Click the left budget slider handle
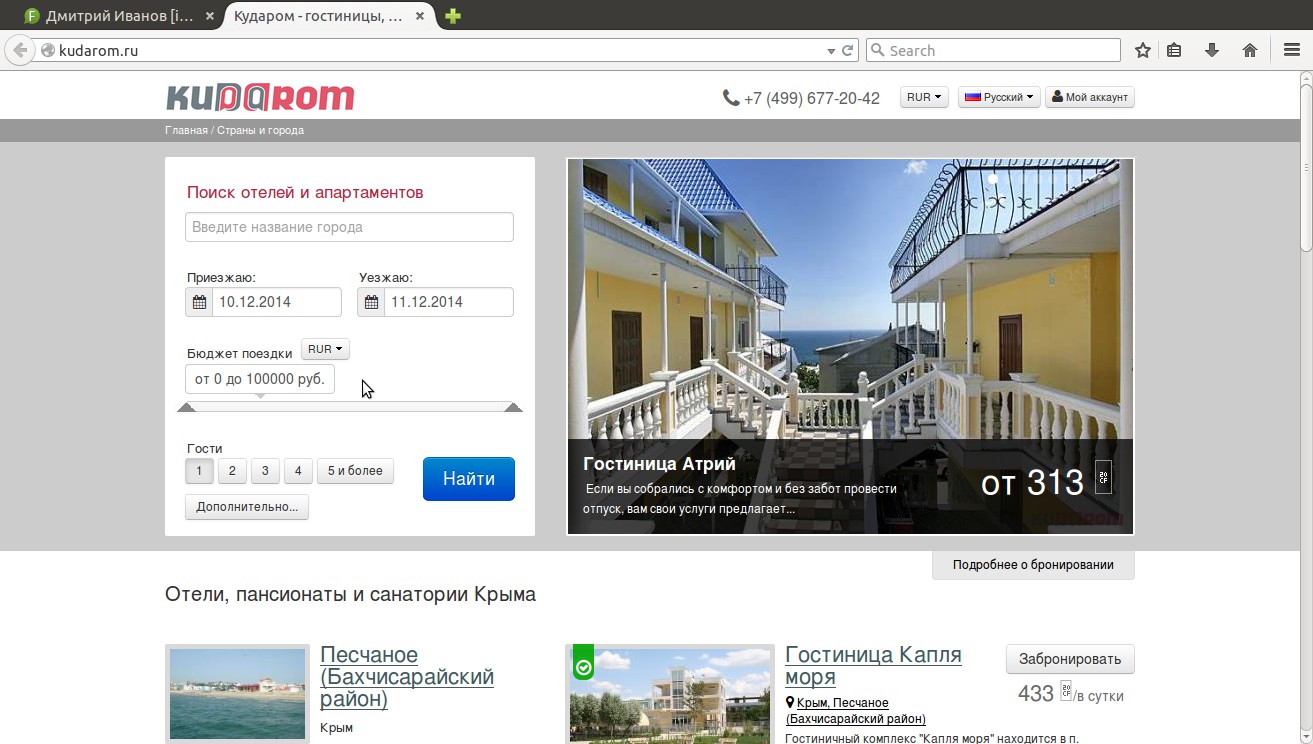The width and height of the screenshot is (1313, 744). (x=186, y=407)
